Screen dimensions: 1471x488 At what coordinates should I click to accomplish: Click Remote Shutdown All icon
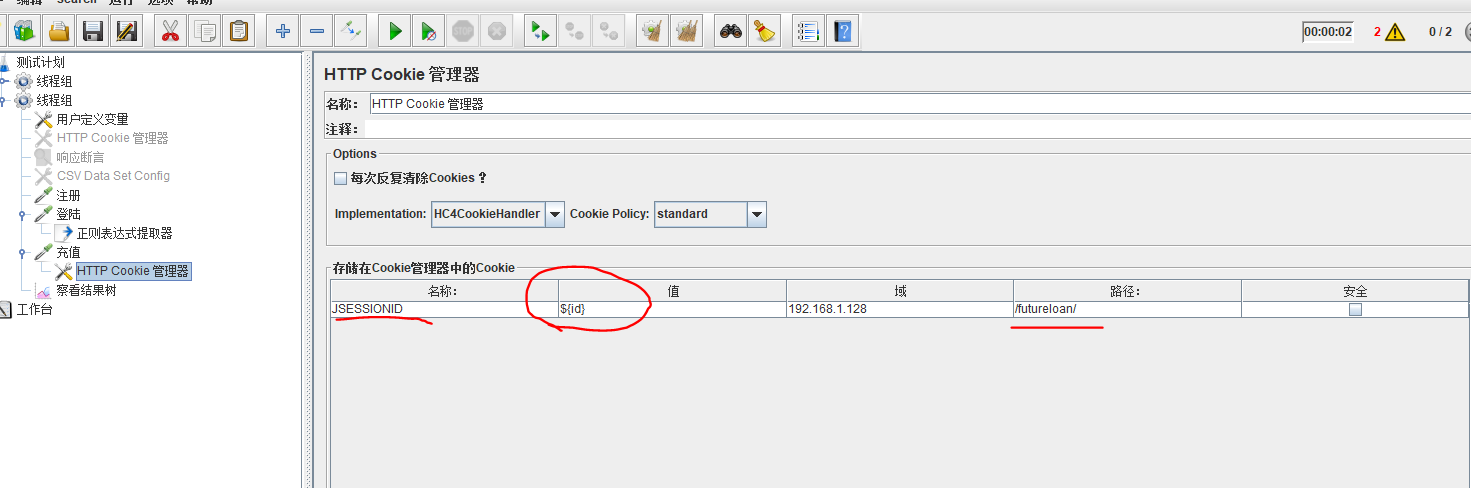click(609, 31)
